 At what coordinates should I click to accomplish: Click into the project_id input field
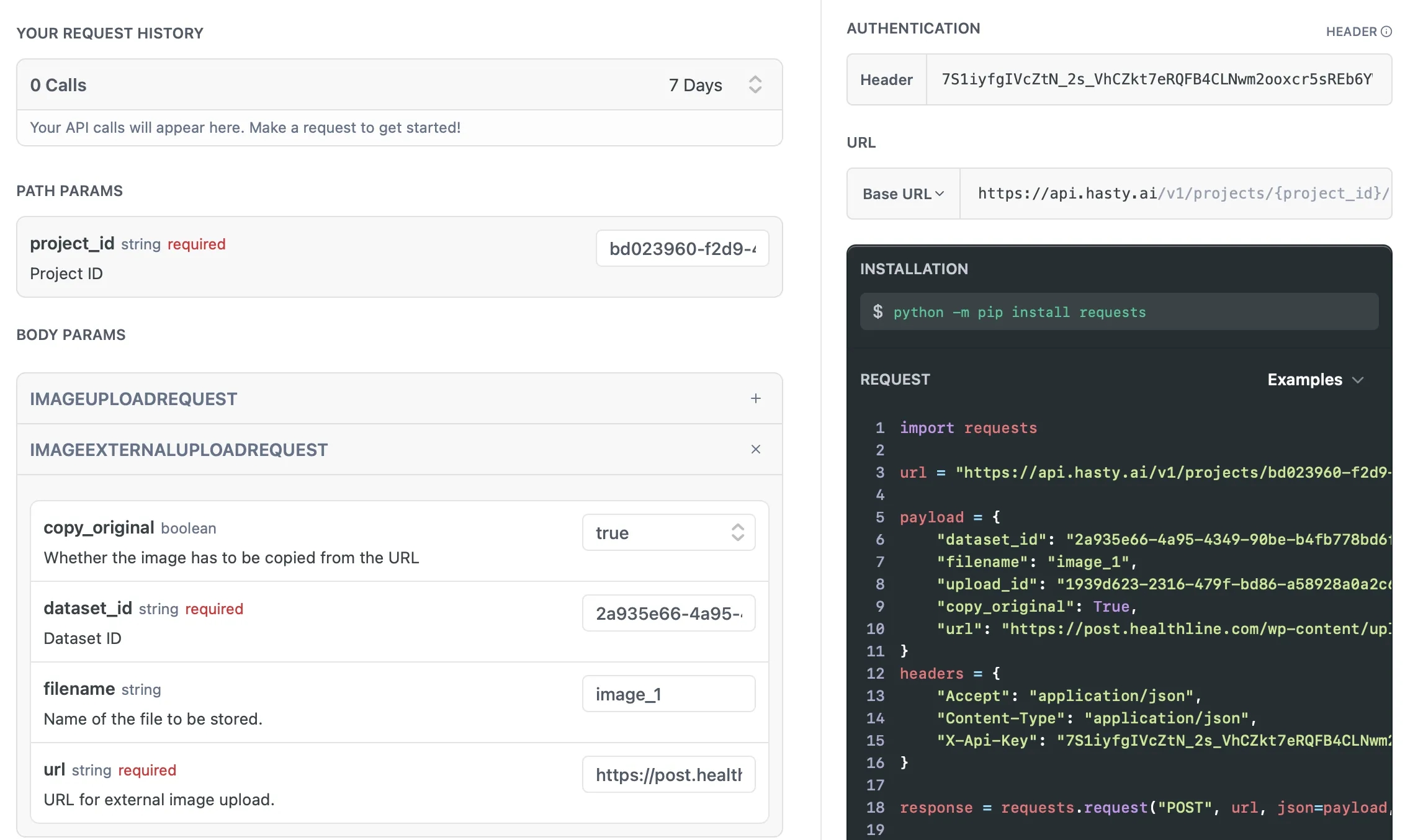pyautogui.click(x=682, y=248)
